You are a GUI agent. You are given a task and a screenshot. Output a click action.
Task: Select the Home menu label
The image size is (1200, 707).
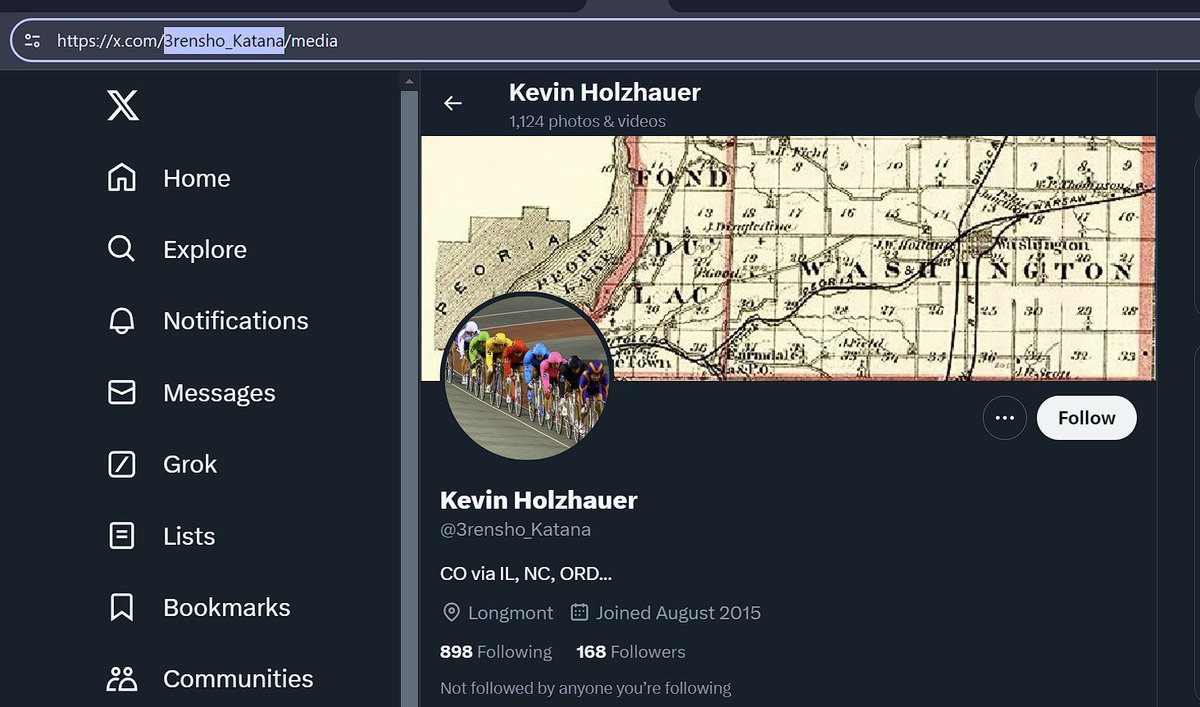pos(197,178)
